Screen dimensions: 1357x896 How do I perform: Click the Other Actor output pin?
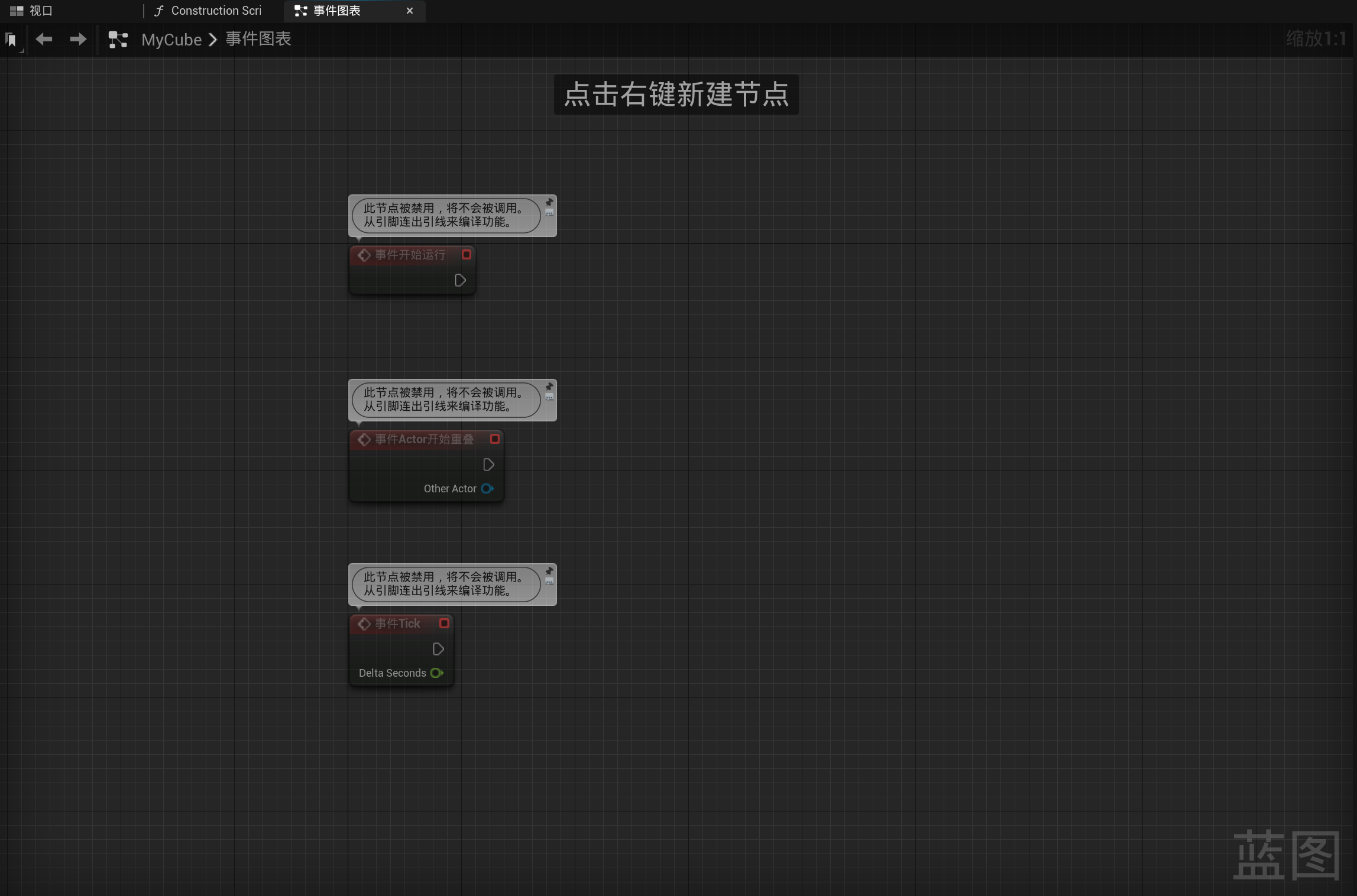tap(487, 489)
